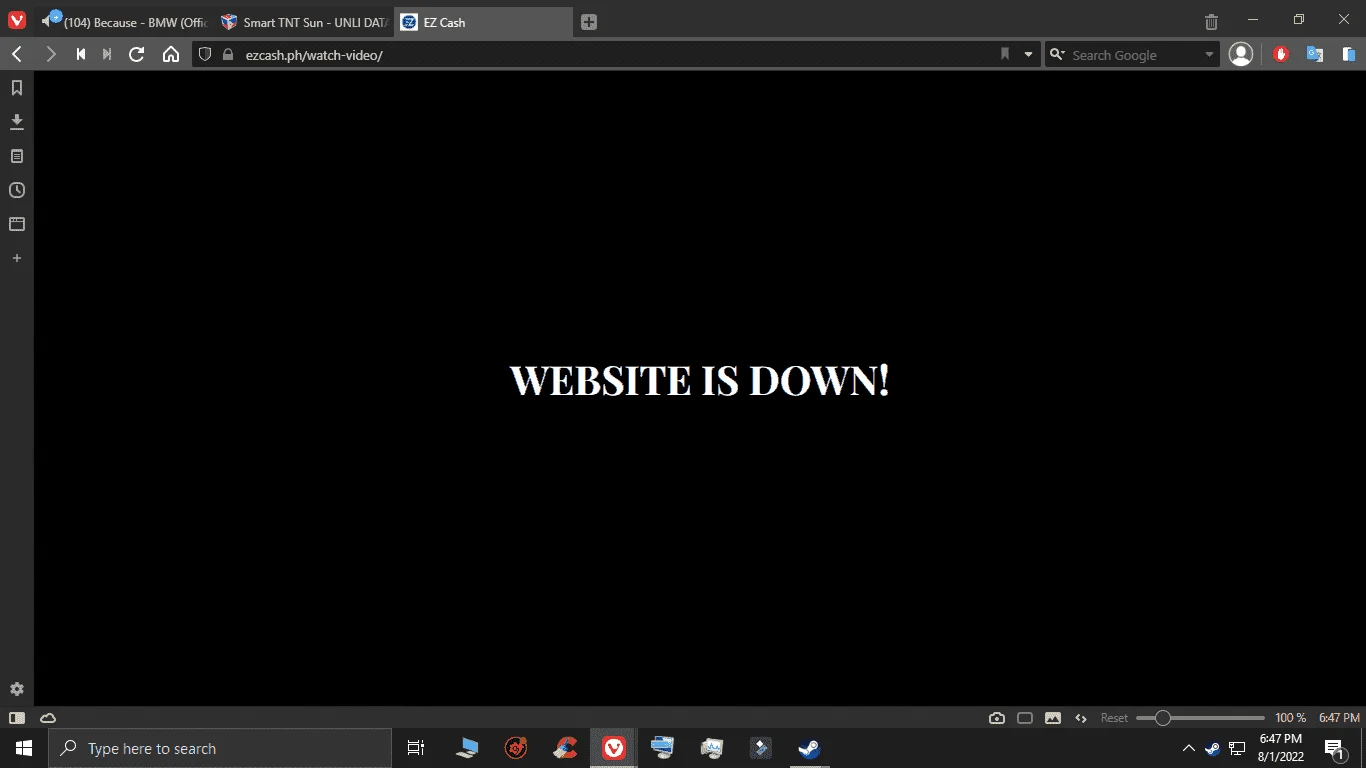The image size is (1366, 768).
Task: Click the taskbar Type here to search box
Action: (x=220, y=748)
